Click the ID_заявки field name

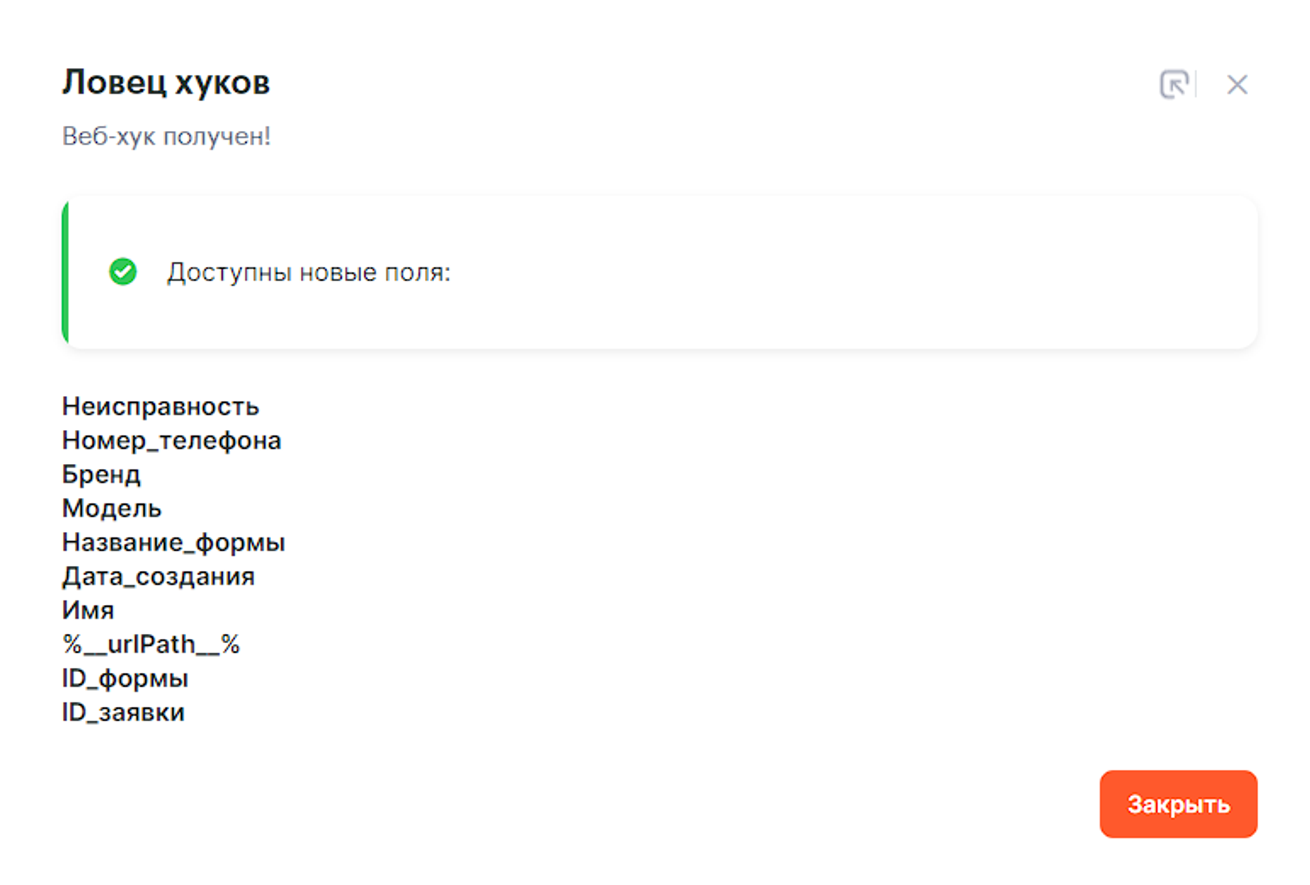[x=123, y=713]
